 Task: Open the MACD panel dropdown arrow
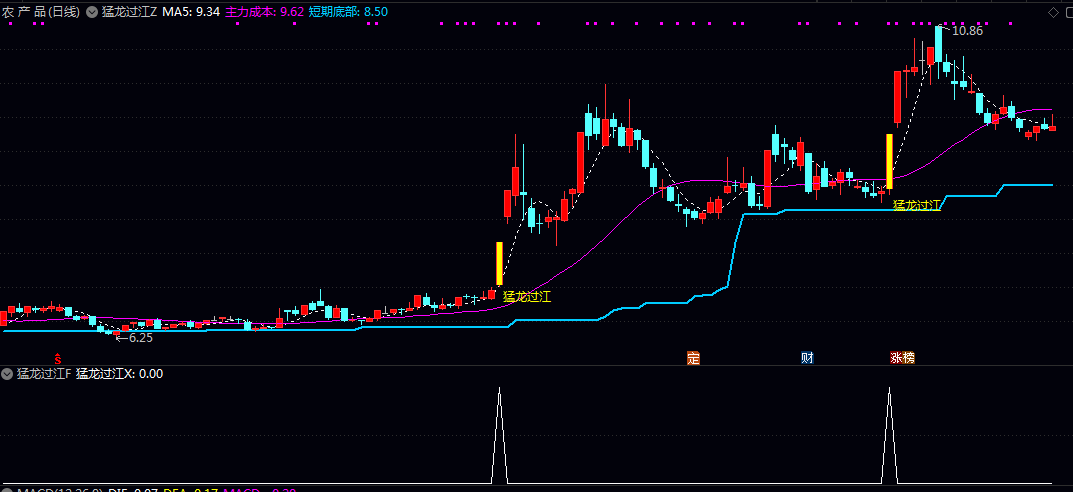click(x=8, y=490)
